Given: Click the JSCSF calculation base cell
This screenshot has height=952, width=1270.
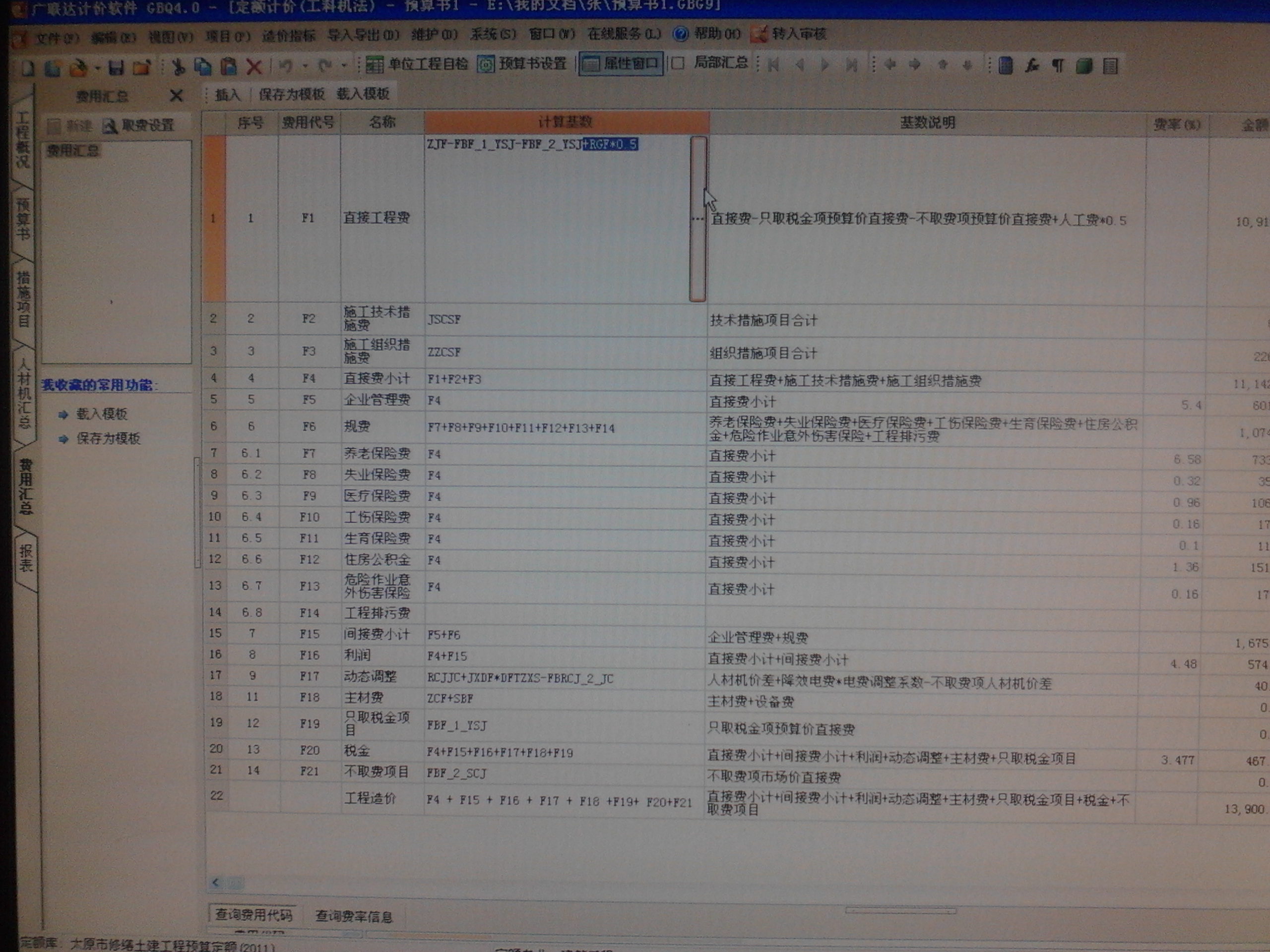Looking at the screenshot, I should click(x=566, y=319).
